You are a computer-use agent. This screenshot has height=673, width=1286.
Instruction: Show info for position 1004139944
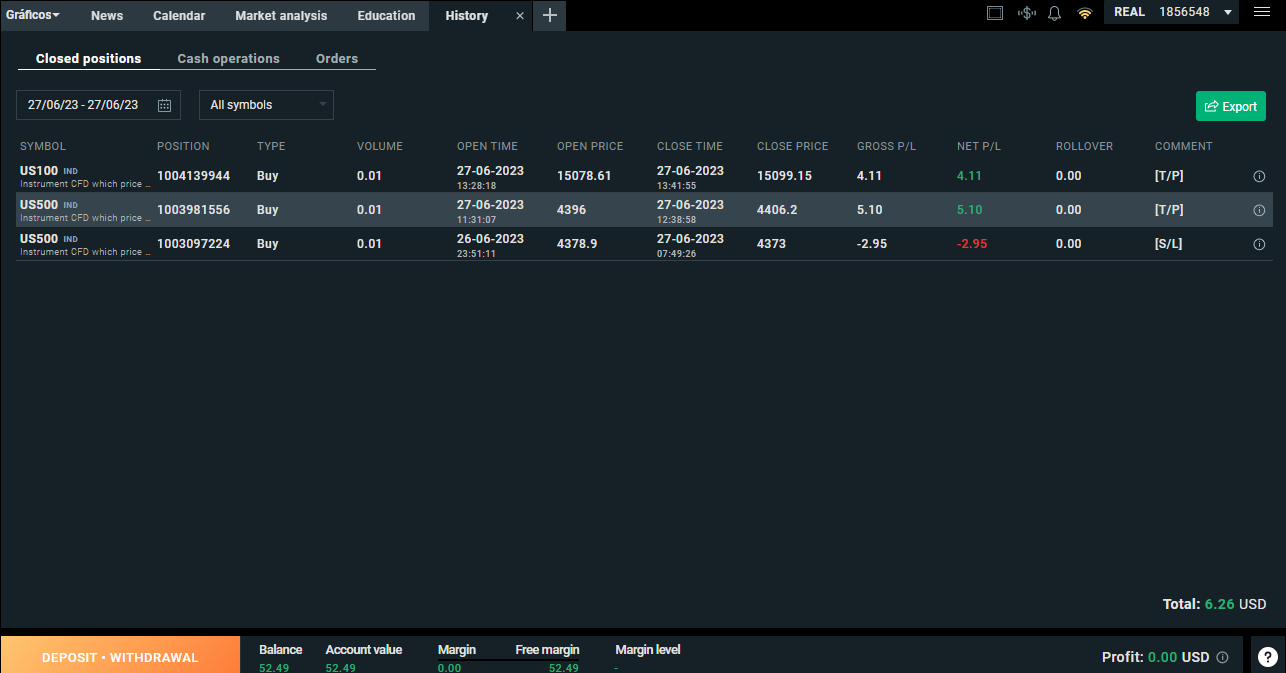pyautogui.click(x=1259, y=177)
